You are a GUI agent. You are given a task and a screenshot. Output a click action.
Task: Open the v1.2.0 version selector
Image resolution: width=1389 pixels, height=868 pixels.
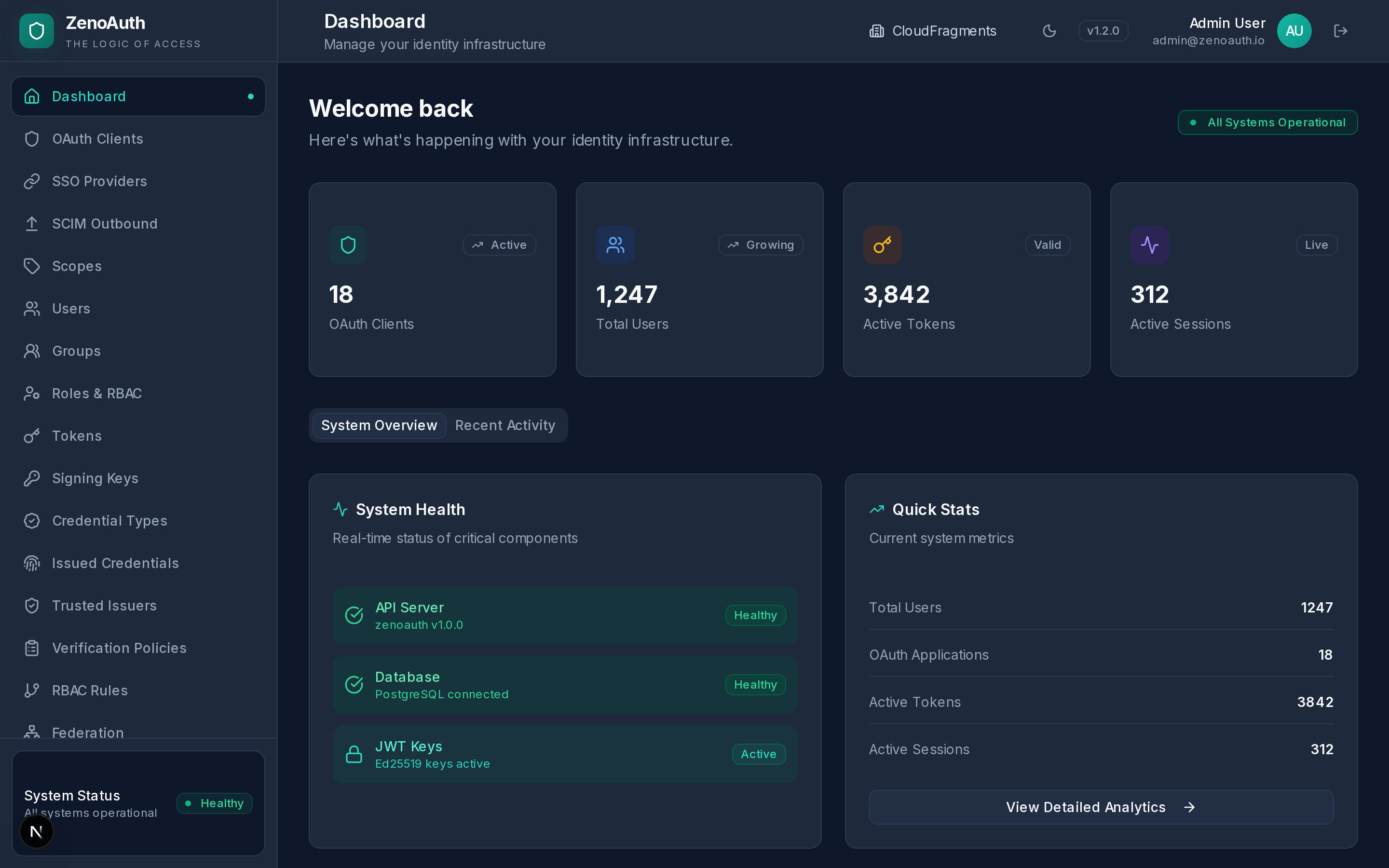[1102, 30]
